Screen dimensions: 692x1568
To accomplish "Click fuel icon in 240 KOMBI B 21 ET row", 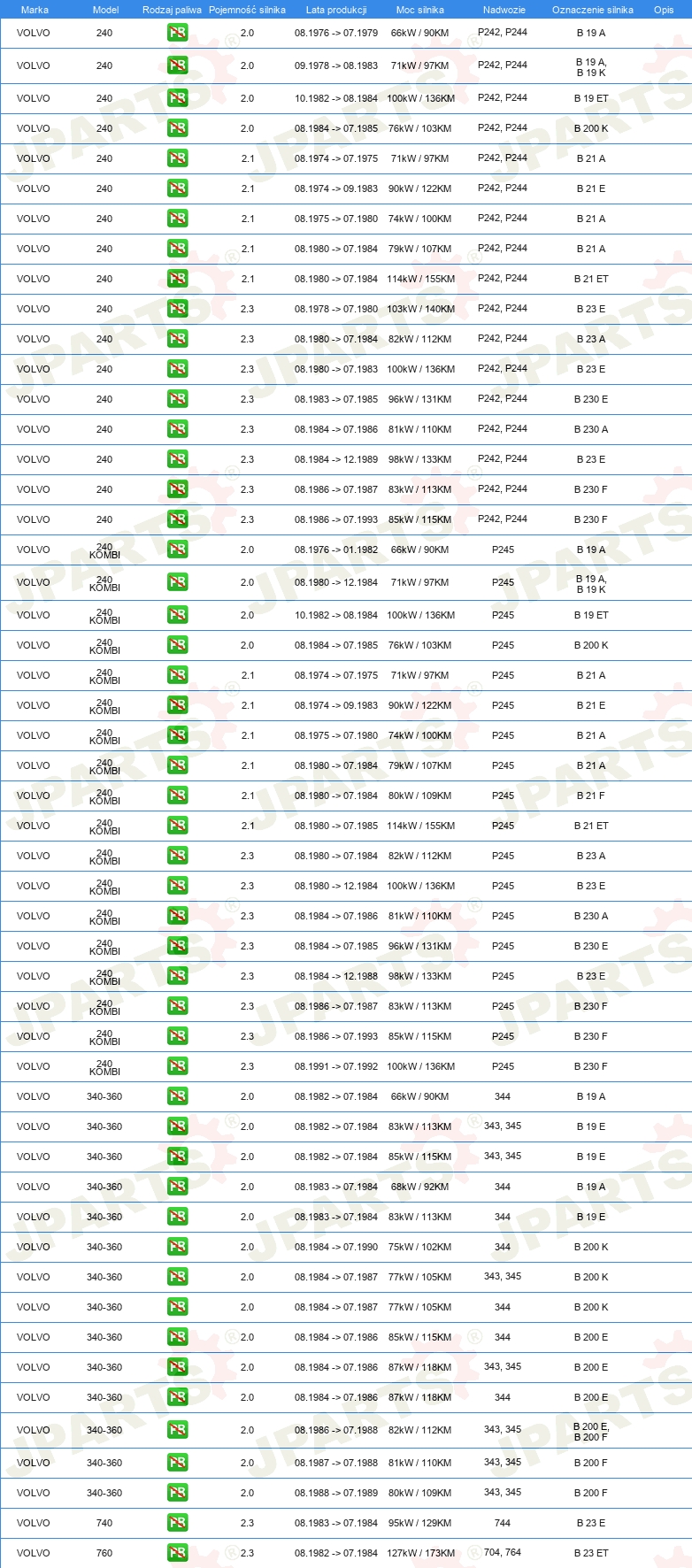I will (x=178, y=826).
